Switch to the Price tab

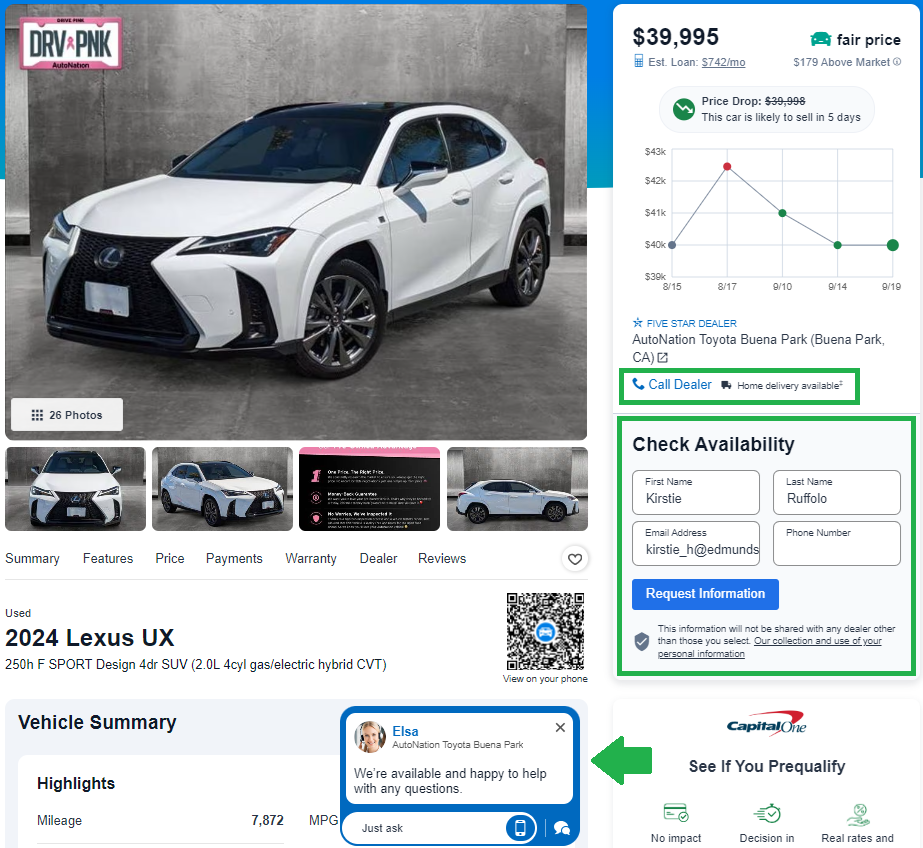pos(170,558)
